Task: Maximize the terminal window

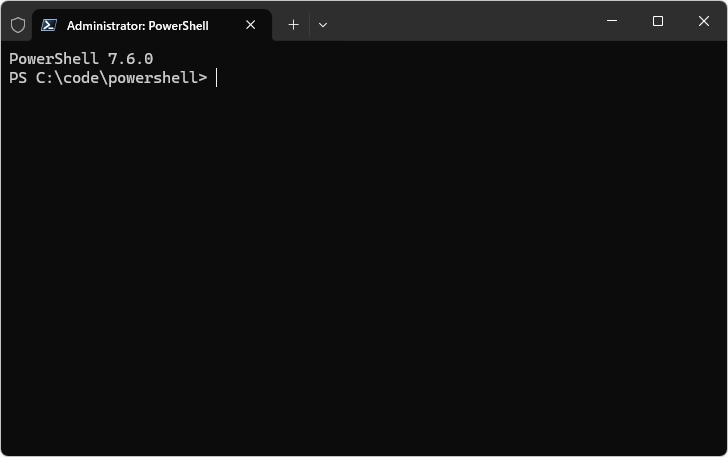Action: (x=658, y=21)
